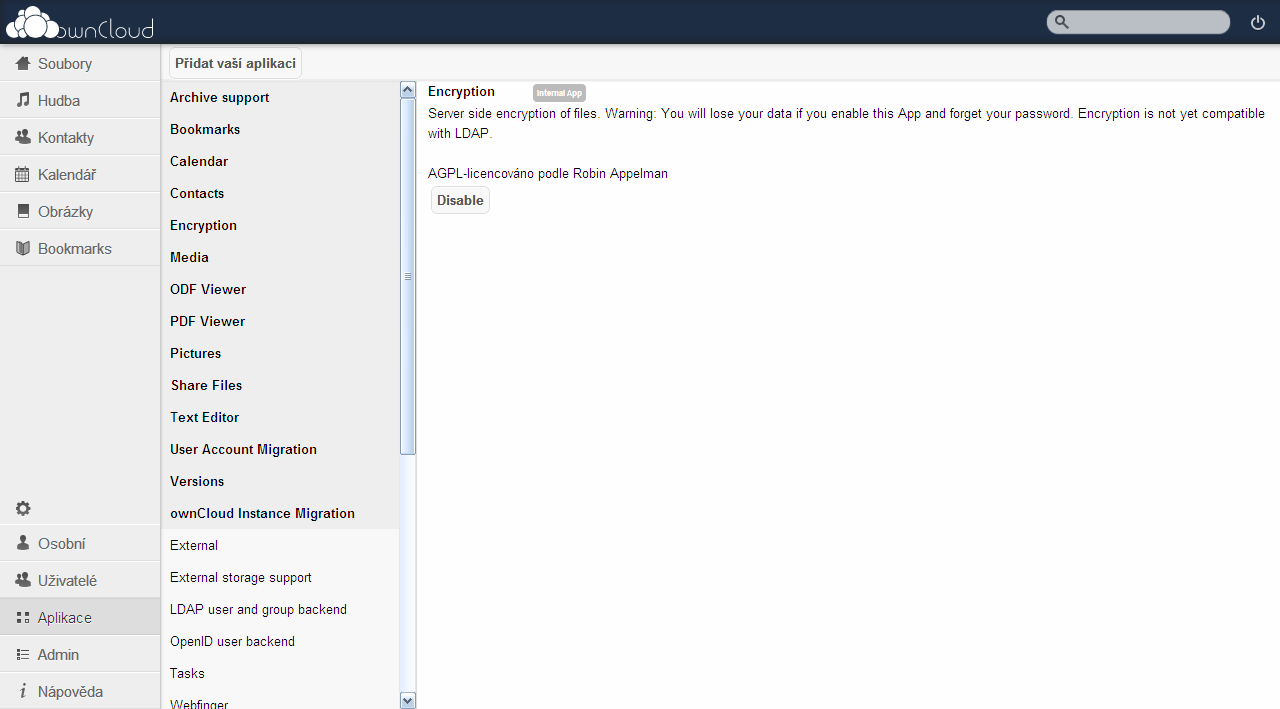Select Bookmarks in the app list
This screenshot has height=709, width=1280.
click(x=280, y=129)
